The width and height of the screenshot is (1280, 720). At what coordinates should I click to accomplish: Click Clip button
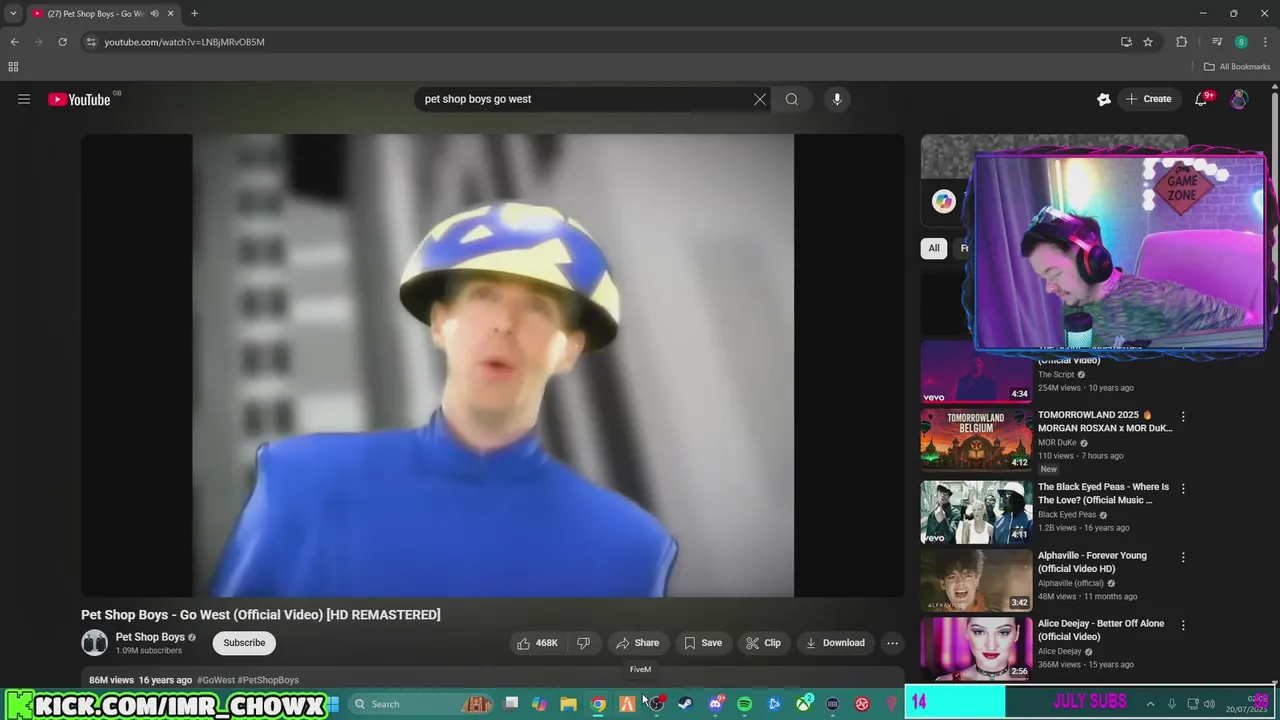tap(763, 643)
